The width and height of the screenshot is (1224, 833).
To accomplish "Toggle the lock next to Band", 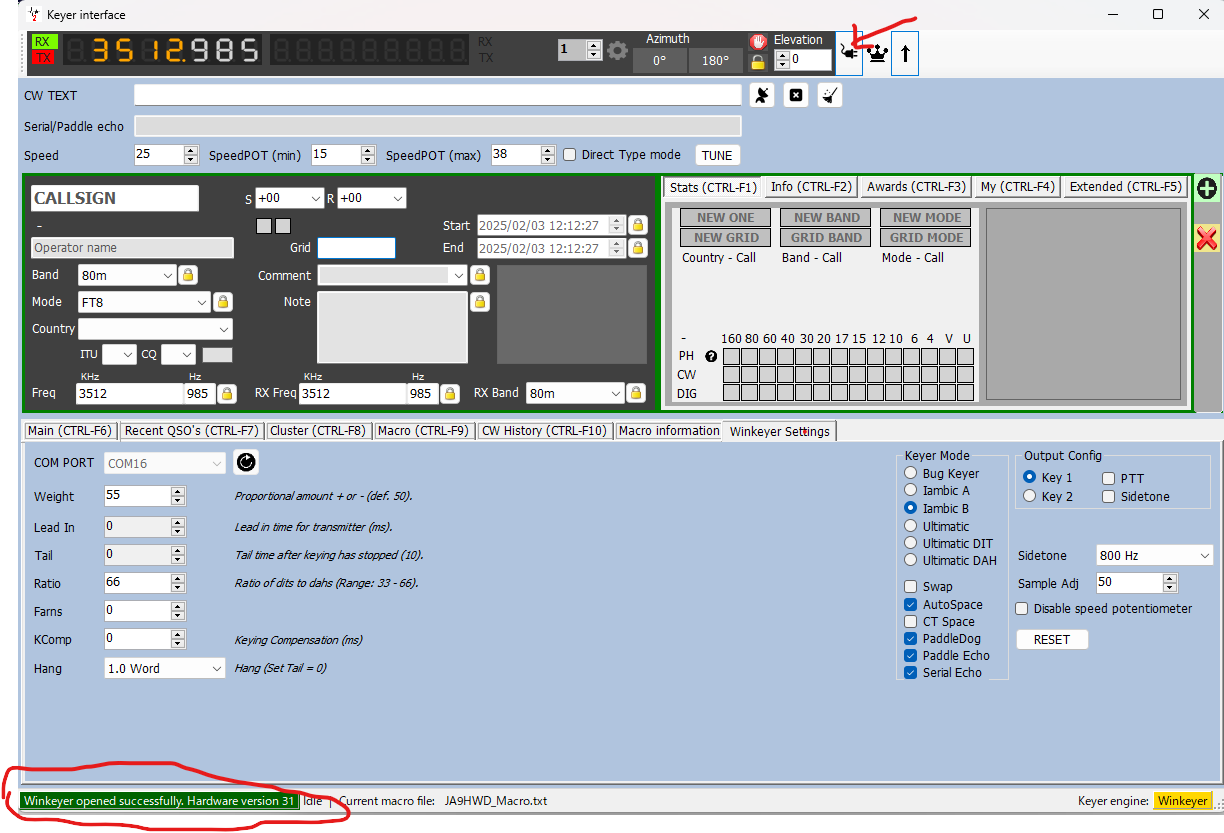I will tap(187, 275).
